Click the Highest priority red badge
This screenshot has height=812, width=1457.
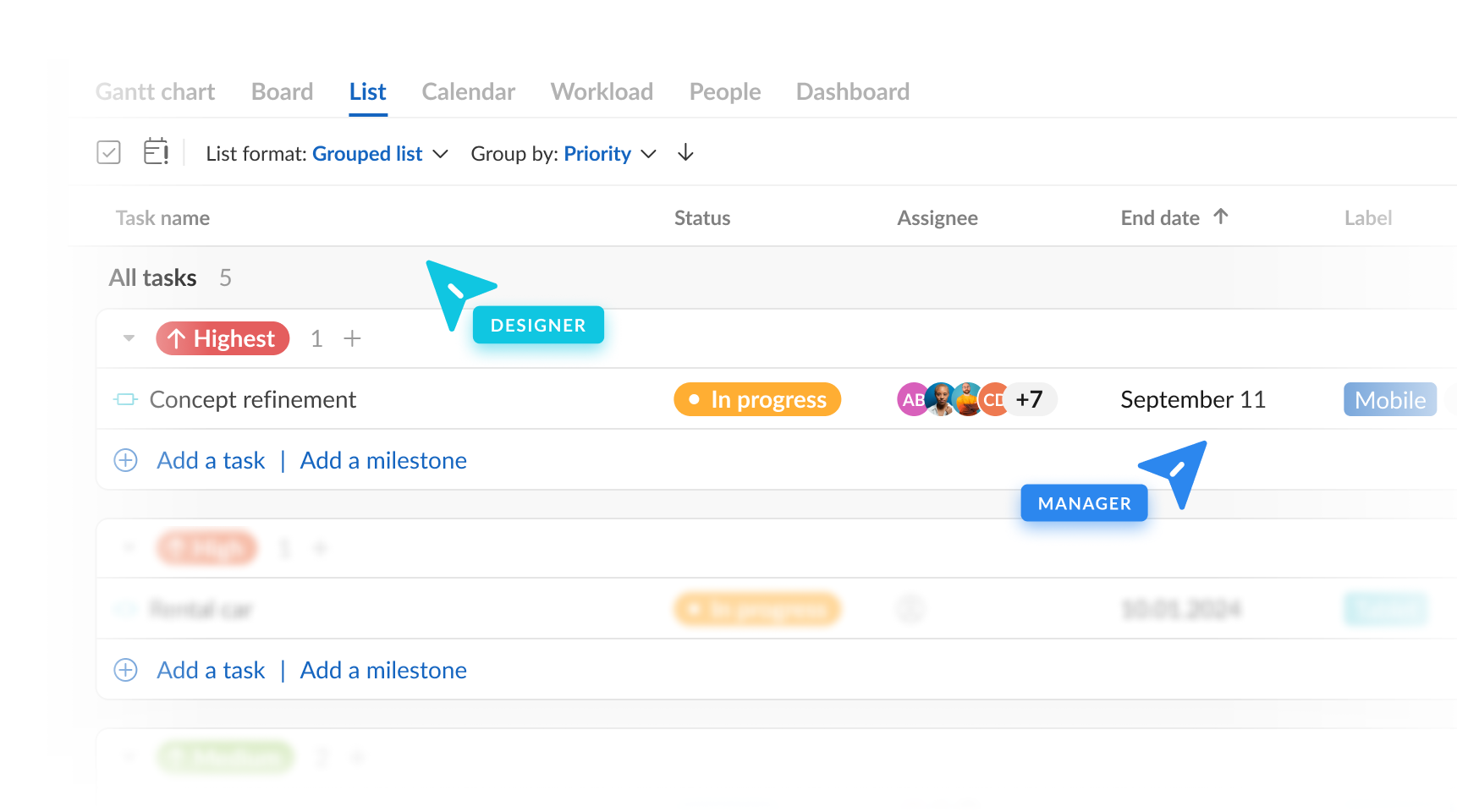pos(223,338)
